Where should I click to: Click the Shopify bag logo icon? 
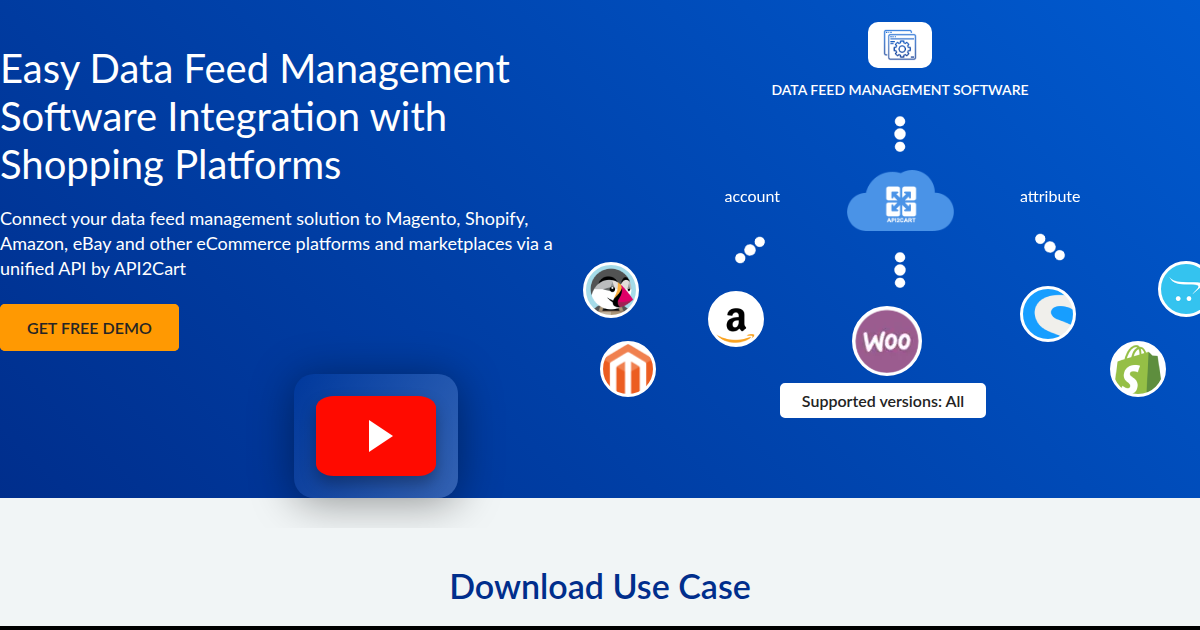pyautogui.click(x=1138, y=369)
